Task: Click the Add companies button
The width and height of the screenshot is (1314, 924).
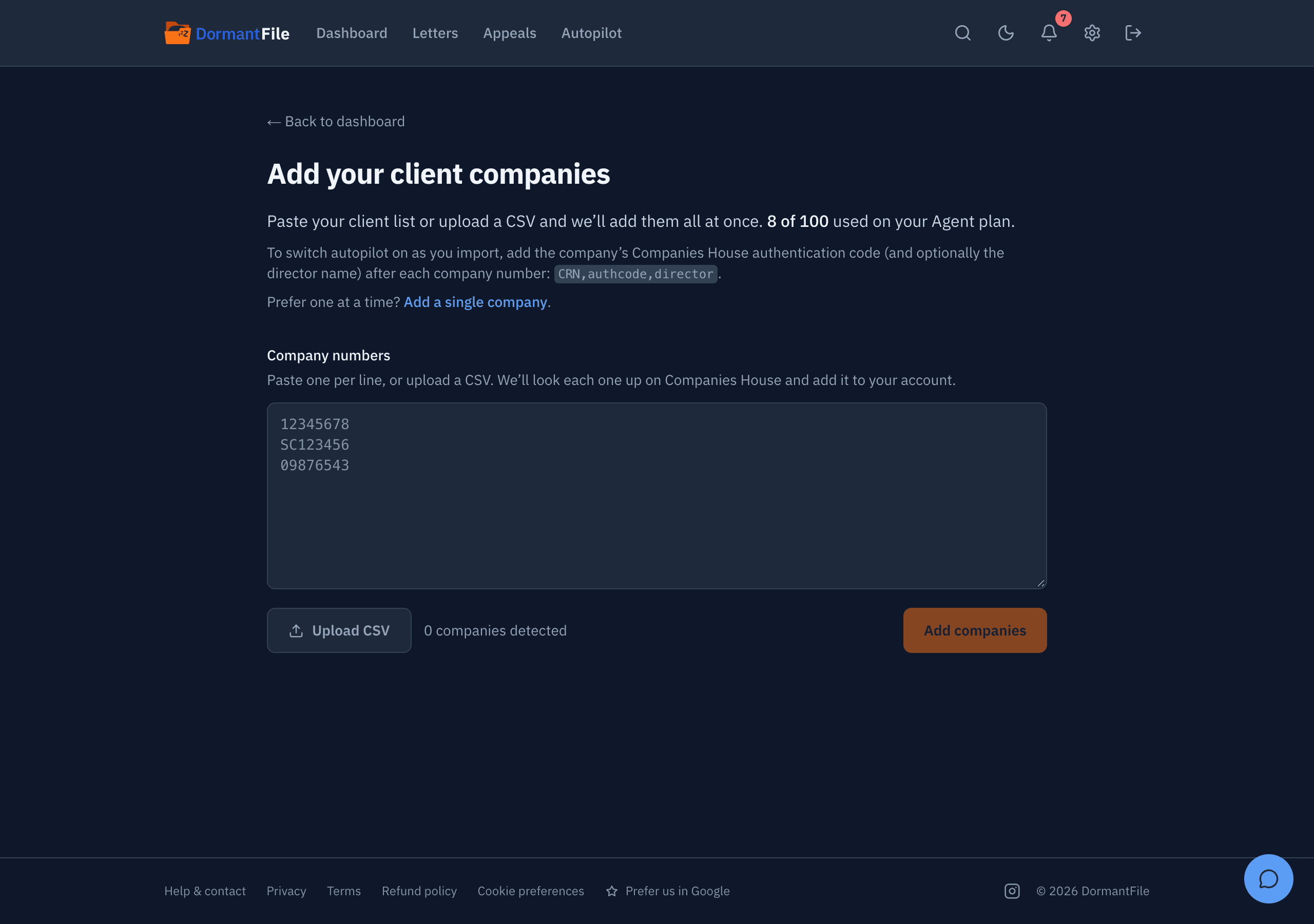Action: point(975,630)
